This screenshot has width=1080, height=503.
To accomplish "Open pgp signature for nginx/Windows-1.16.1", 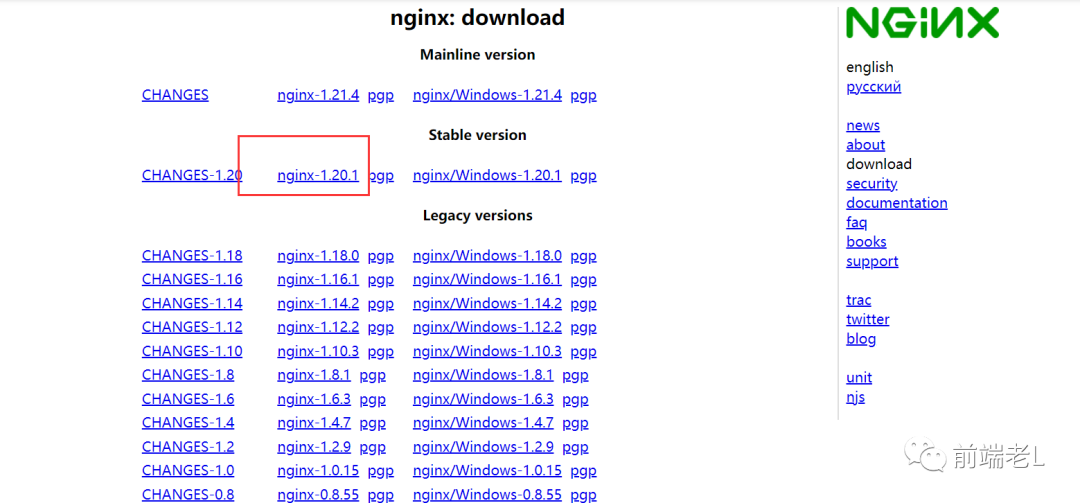I will [583, 280].
